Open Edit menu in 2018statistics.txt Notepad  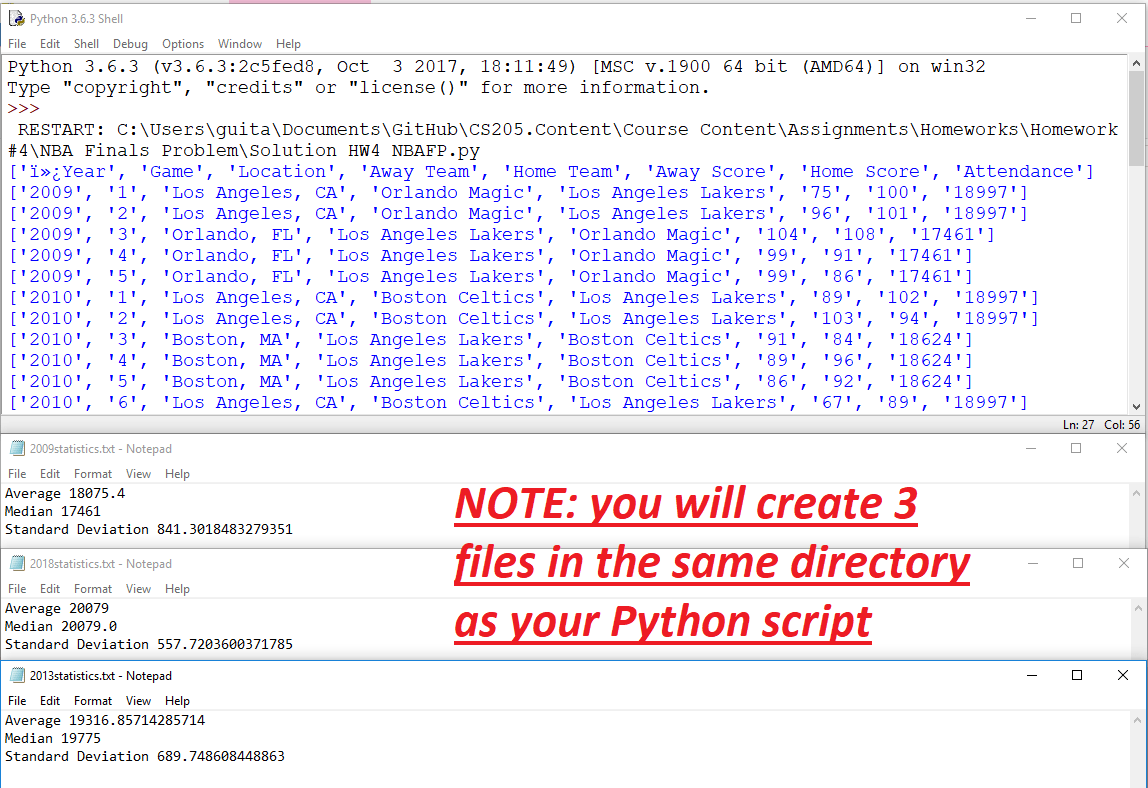pyautogui.click(x=50, y=589)
